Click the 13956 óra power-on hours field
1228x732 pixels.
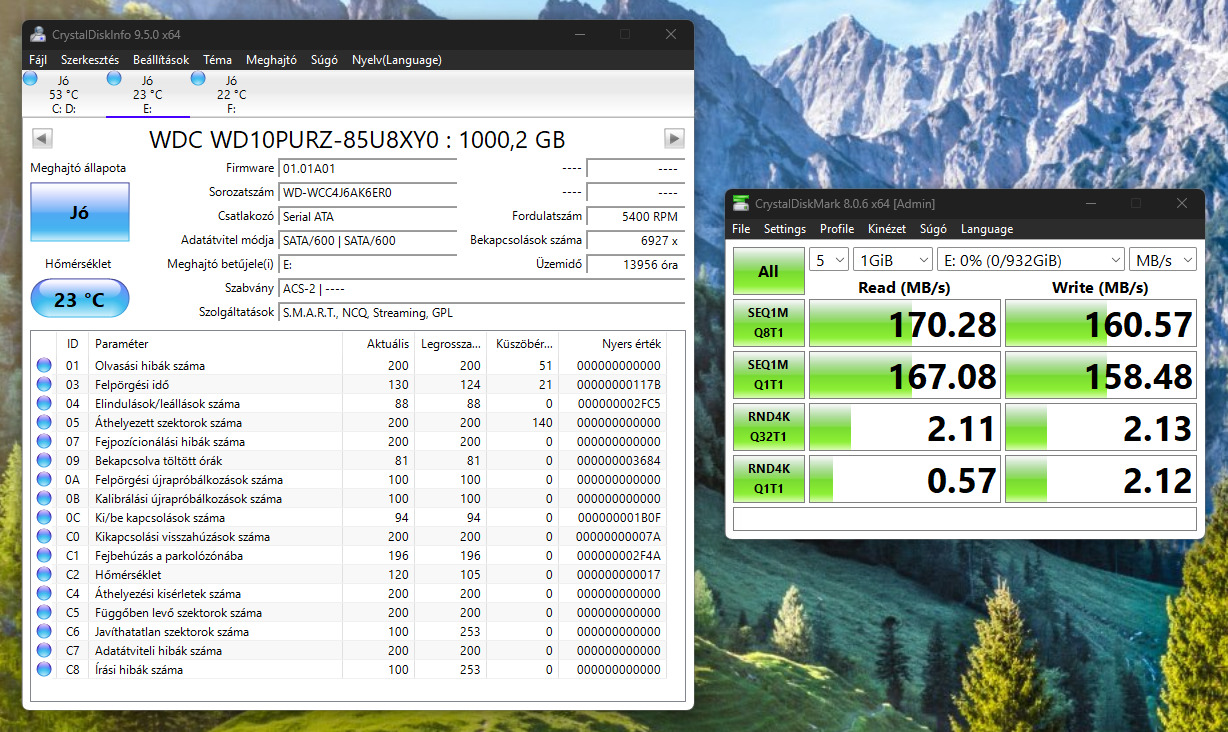coord(635,264)
